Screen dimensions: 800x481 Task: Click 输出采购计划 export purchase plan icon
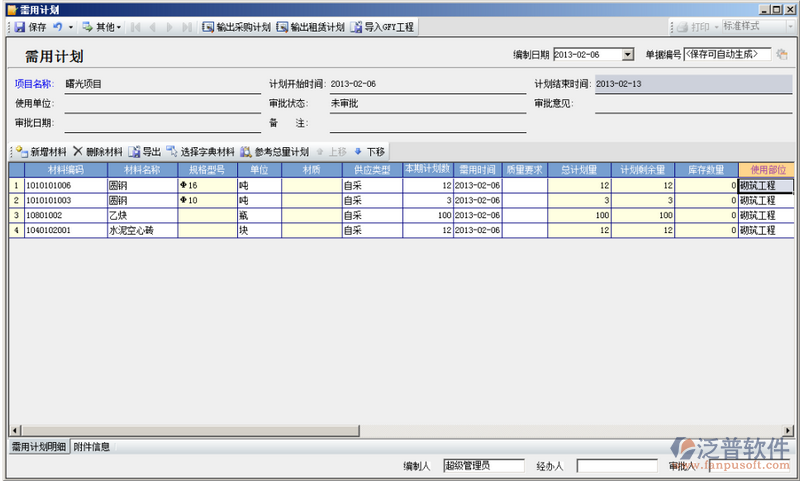[x=208, y=27]
